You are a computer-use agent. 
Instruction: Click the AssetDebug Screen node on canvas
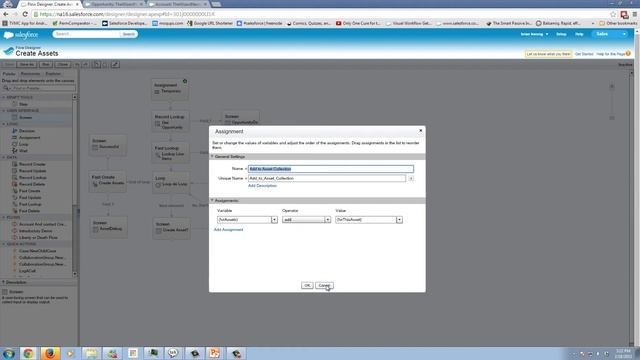pyautogui.click(x=109, y=227)
